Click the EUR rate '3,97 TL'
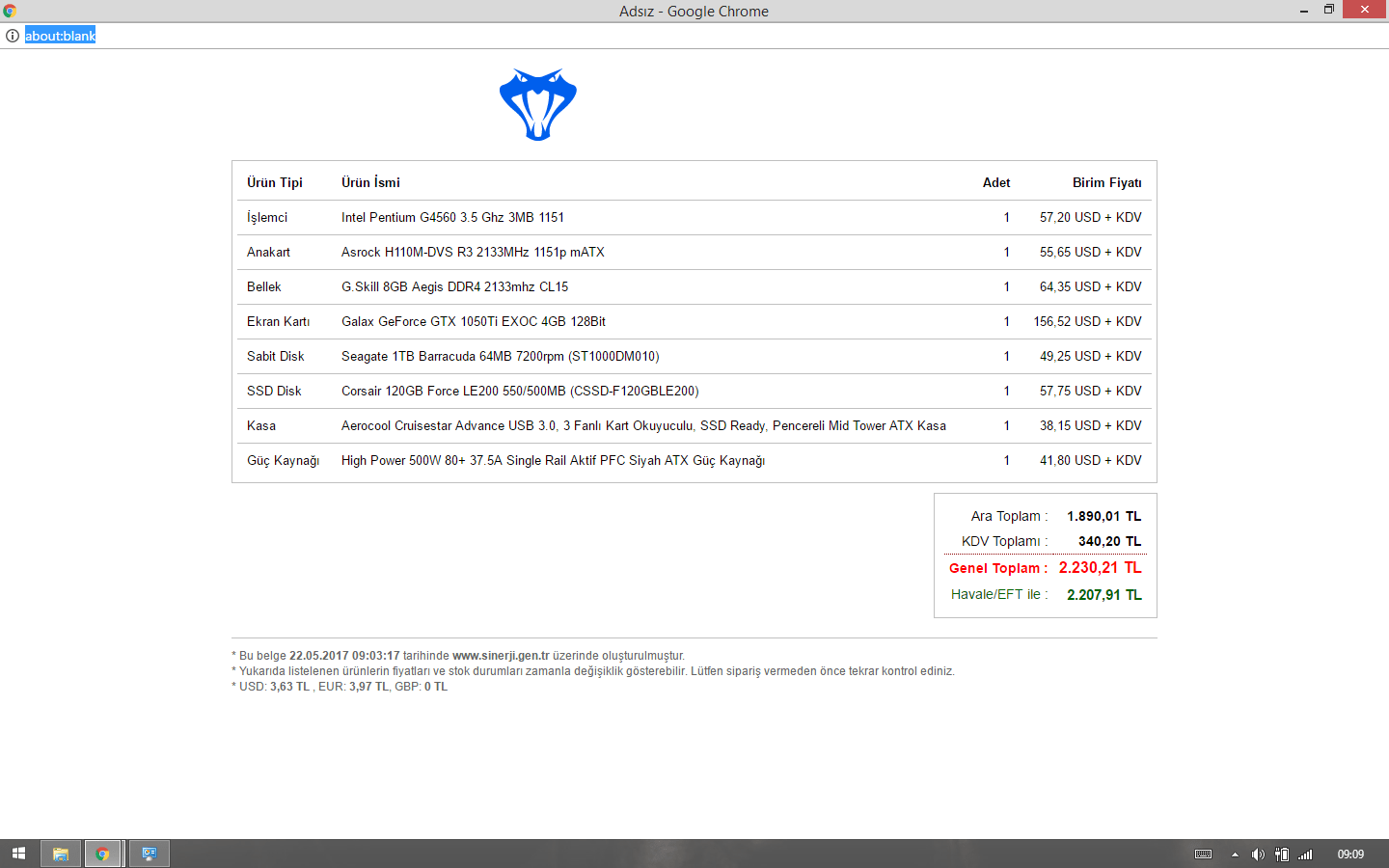This screenshot has width=1389, height=868. point(368,687)
